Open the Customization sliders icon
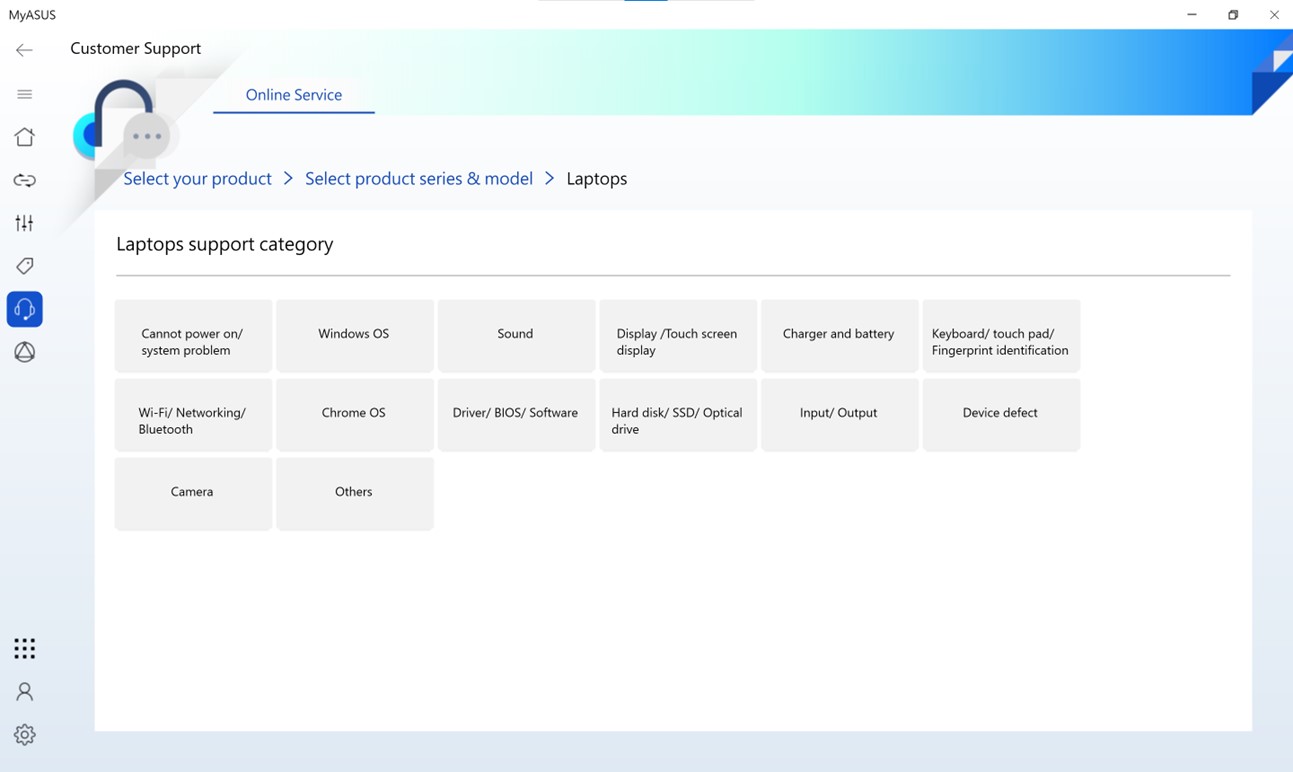This screenshot has width=1293, height=772. [x=24, y=223]
